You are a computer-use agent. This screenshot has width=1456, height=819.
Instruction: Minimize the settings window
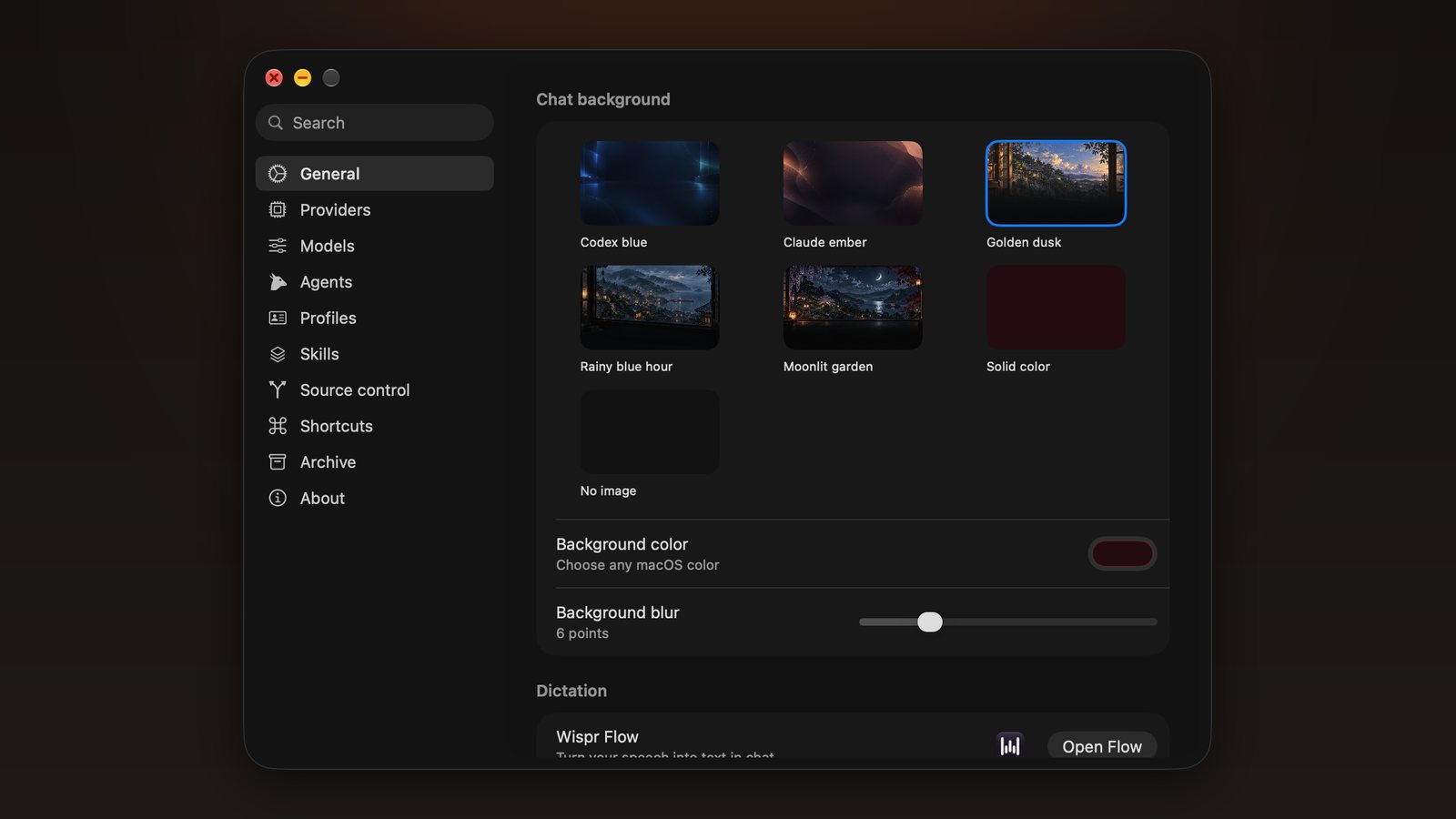pos(302,78)
